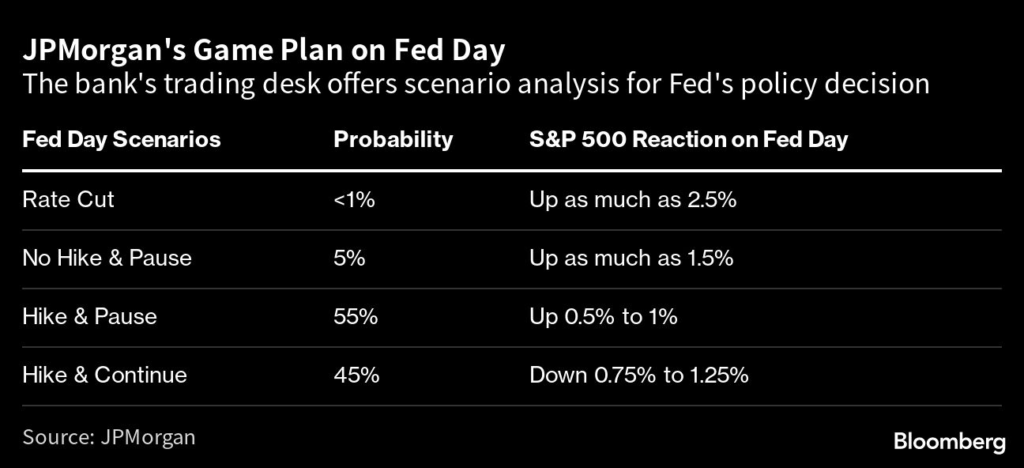Click the Bloomberg logo
Viewport: 1024px width, 468px height.
click(x=947, y=441)
